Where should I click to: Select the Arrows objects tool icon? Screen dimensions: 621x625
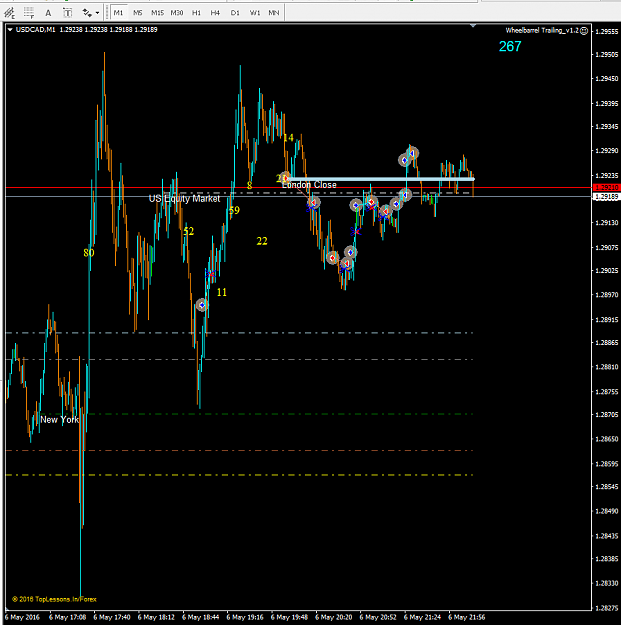pyautogui.click(x=86, y=13)
